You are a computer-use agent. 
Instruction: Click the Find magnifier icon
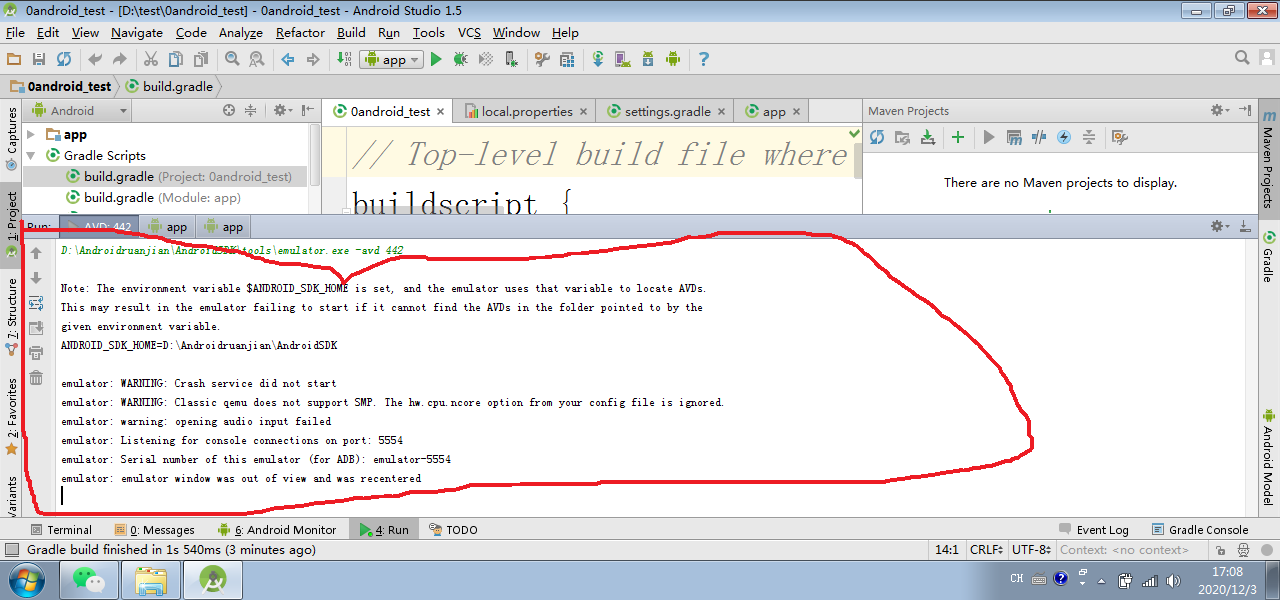pos(232,59)
